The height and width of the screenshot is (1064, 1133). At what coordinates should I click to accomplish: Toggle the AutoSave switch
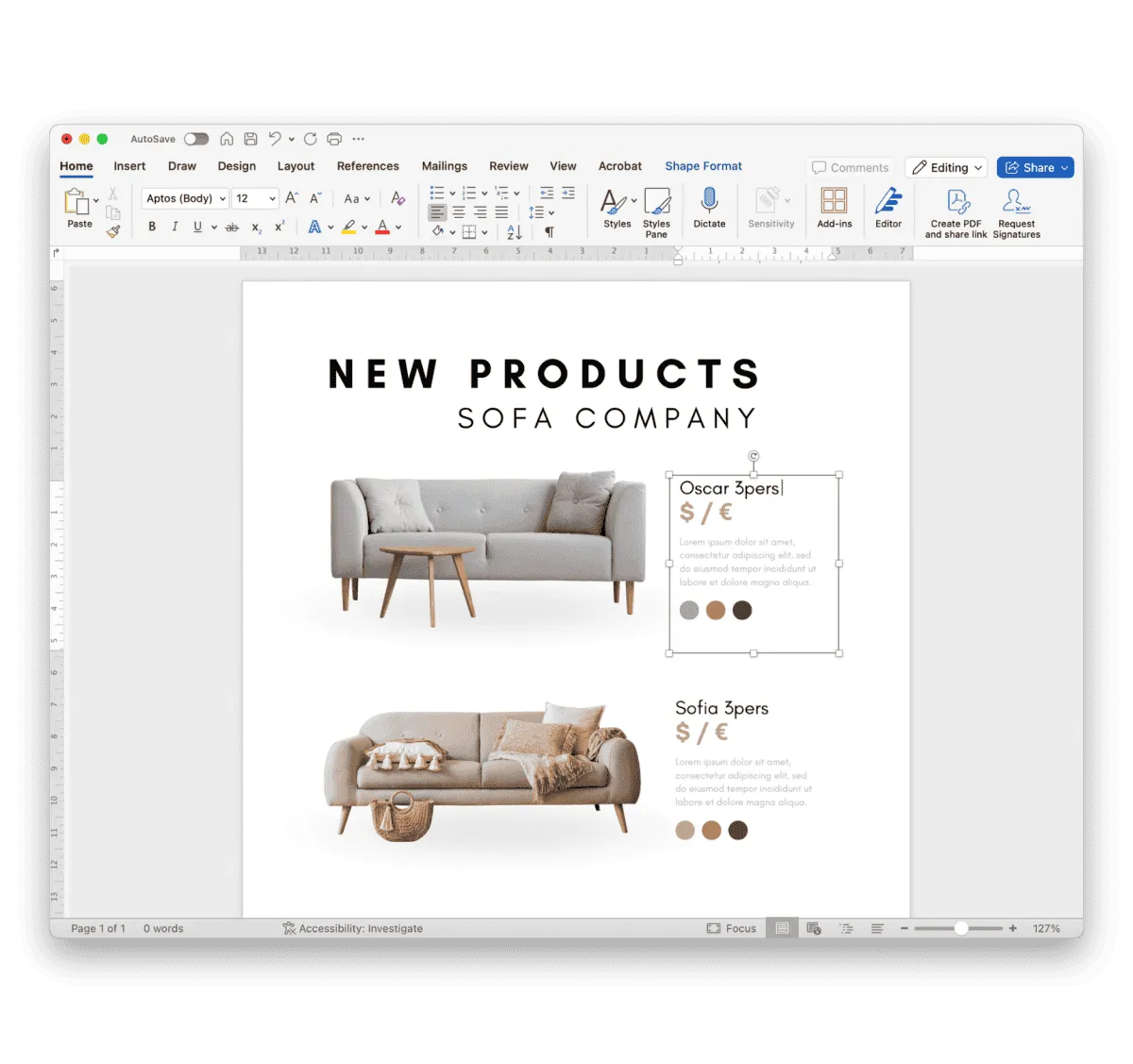click(x=196, y=139)
